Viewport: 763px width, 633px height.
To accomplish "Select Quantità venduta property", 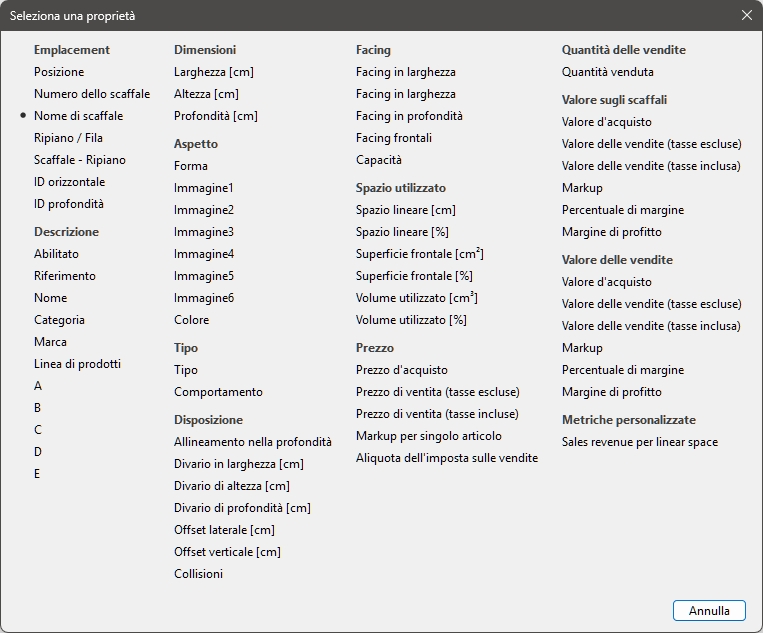I will coord(607,72).
